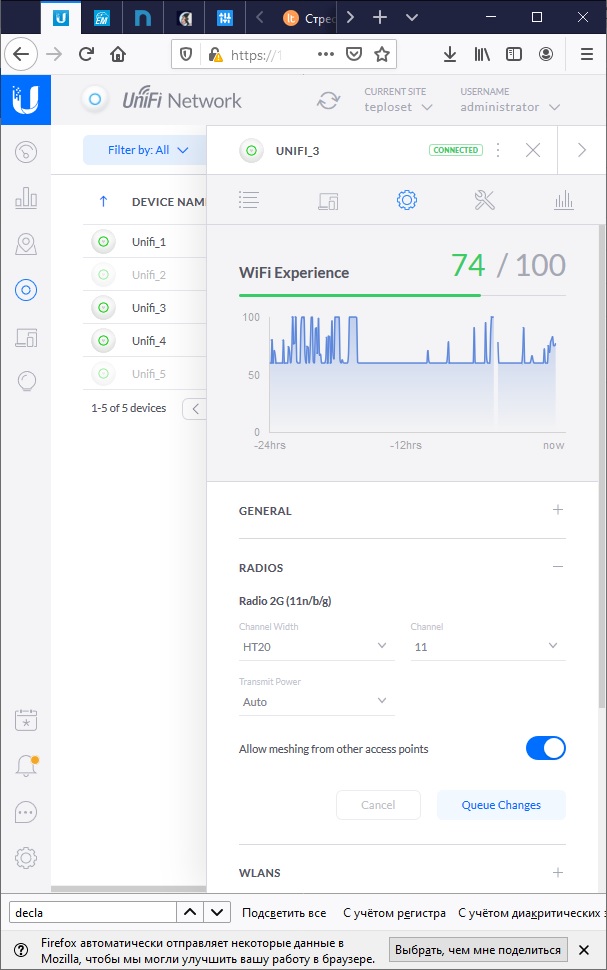Open the Devices sidebar icon
This screenshot has height=970, width=607.
tap(26, 290)
